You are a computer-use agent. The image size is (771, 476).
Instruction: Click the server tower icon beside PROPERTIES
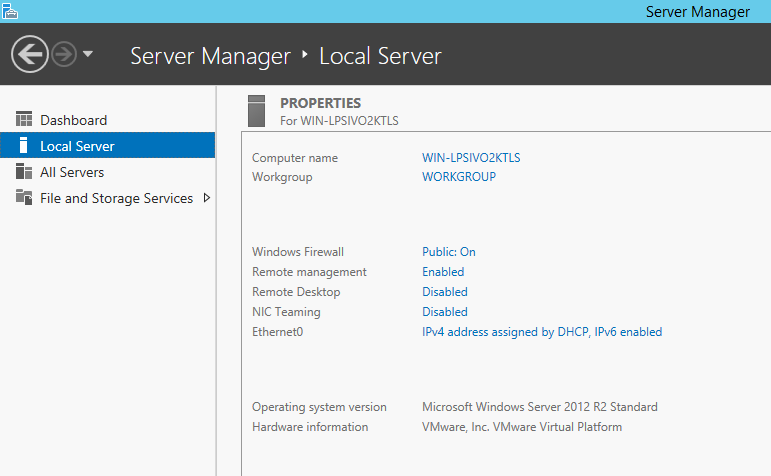point(256,111)
